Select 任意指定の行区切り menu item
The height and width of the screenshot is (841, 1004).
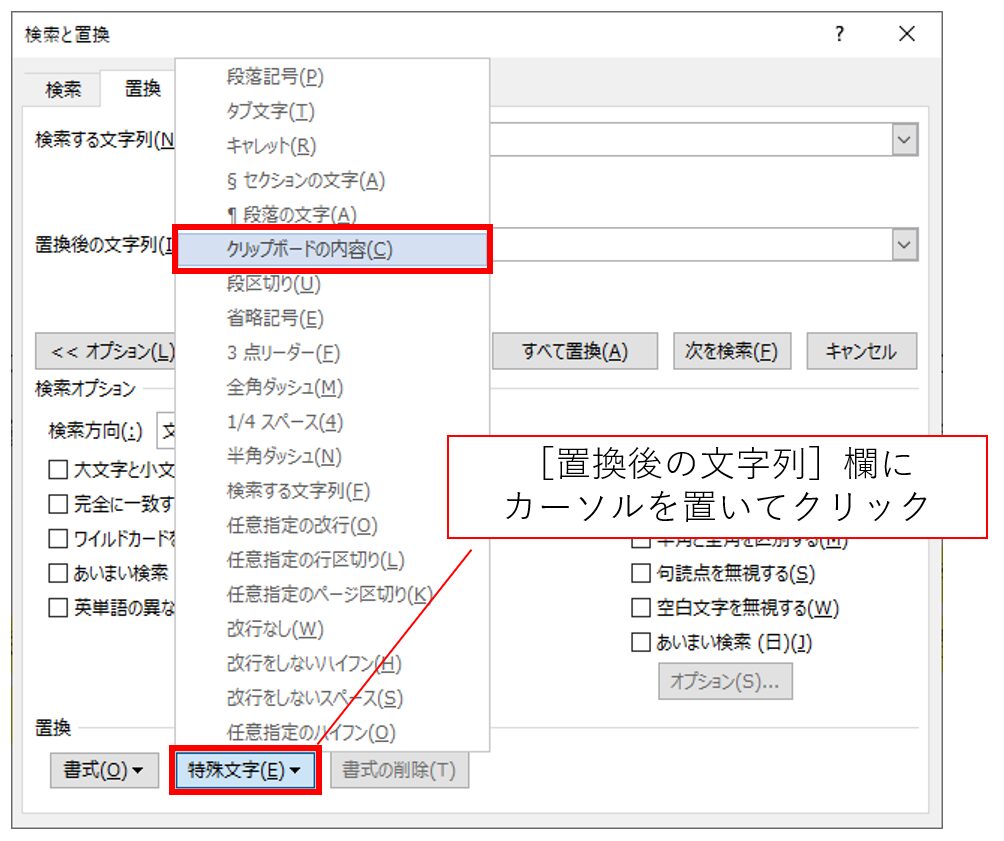click(x=316, y=560)
